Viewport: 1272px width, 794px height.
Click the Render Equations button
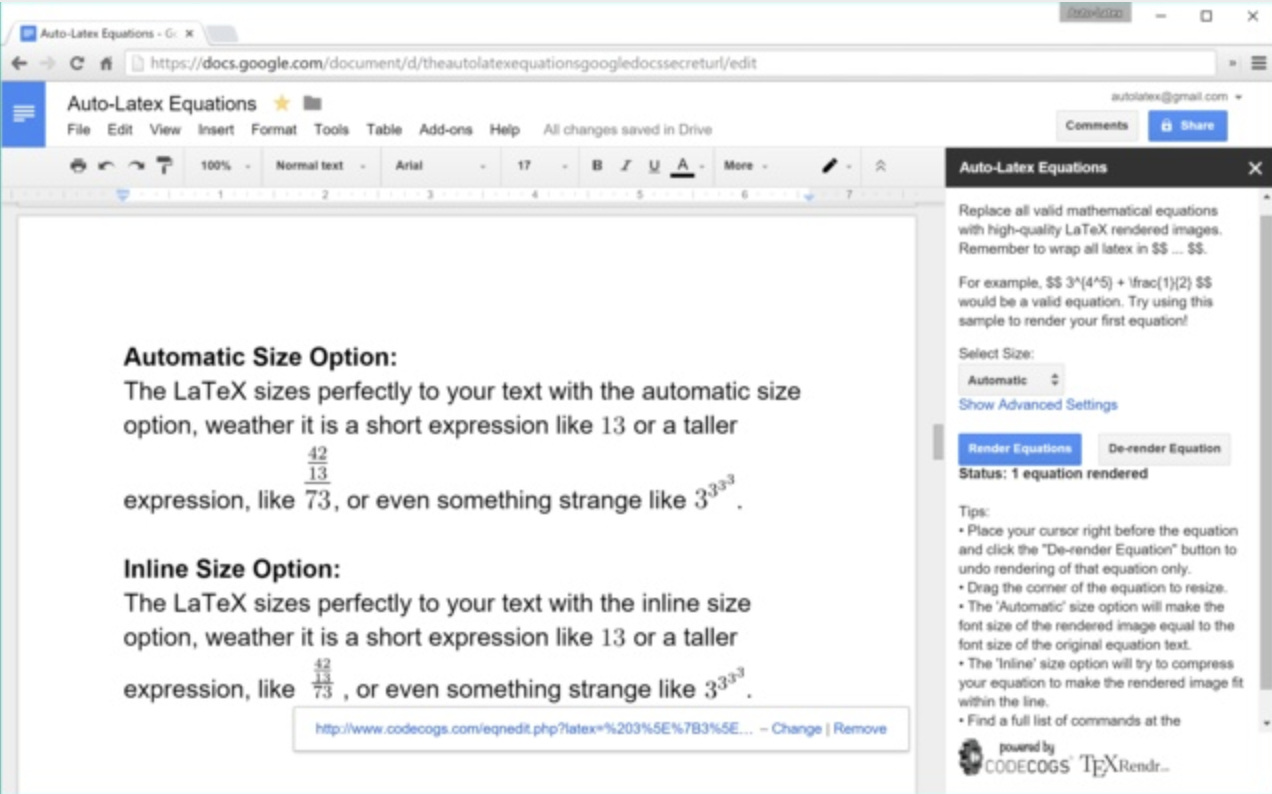[1019, 449]
